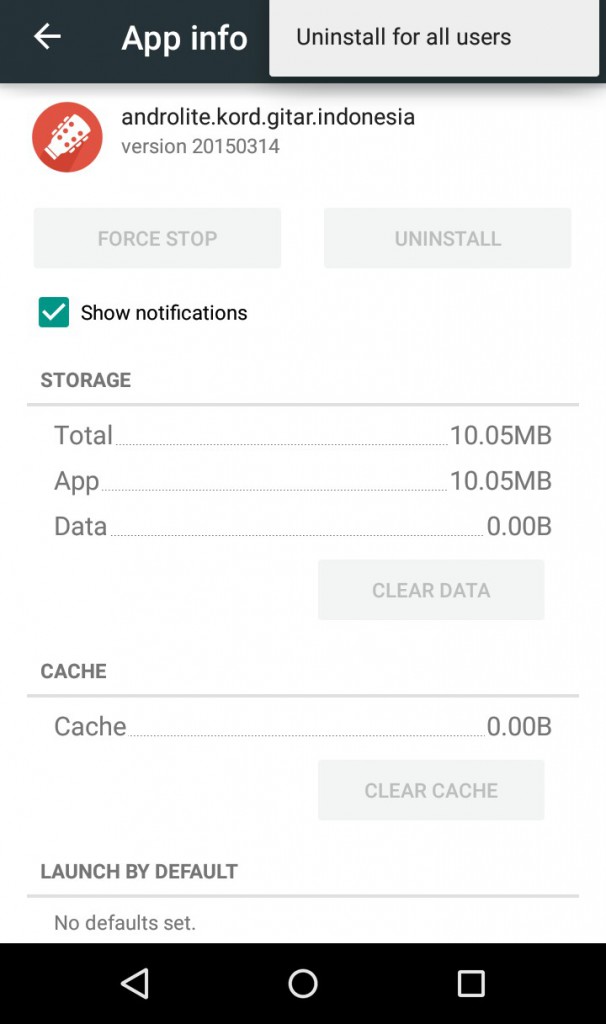
Task: Tap the Data storage row
Action: tap(302, 526)
